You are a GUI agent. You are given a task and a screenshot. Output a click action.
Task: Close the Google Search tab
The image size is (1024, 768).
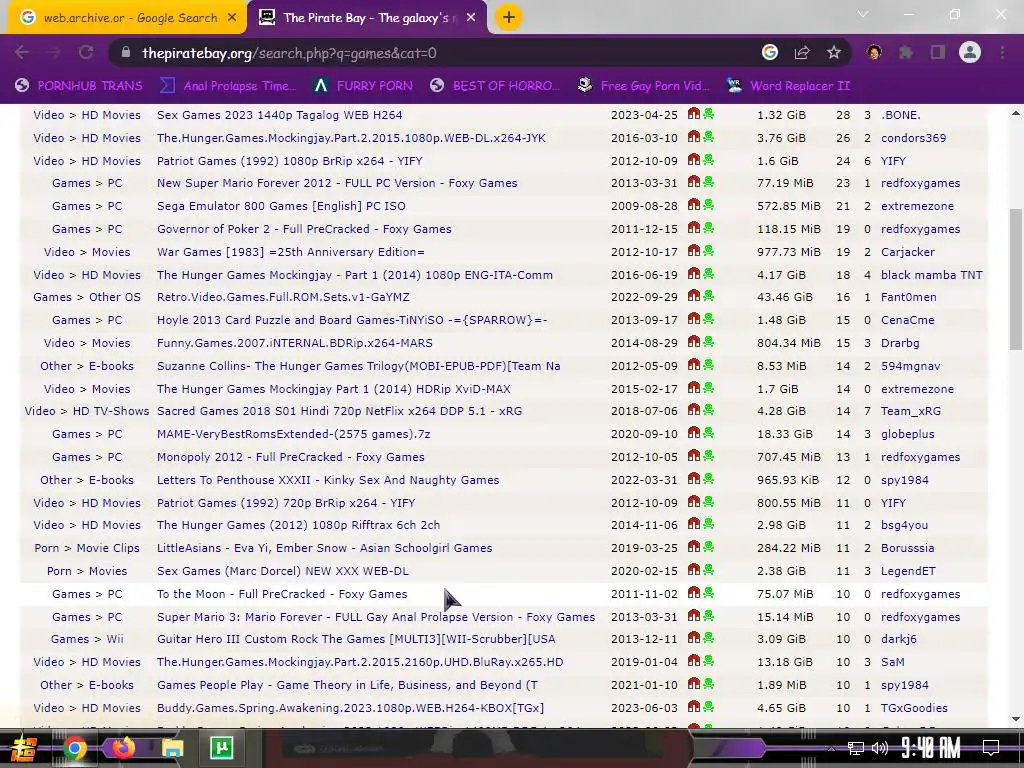(232, 18)
